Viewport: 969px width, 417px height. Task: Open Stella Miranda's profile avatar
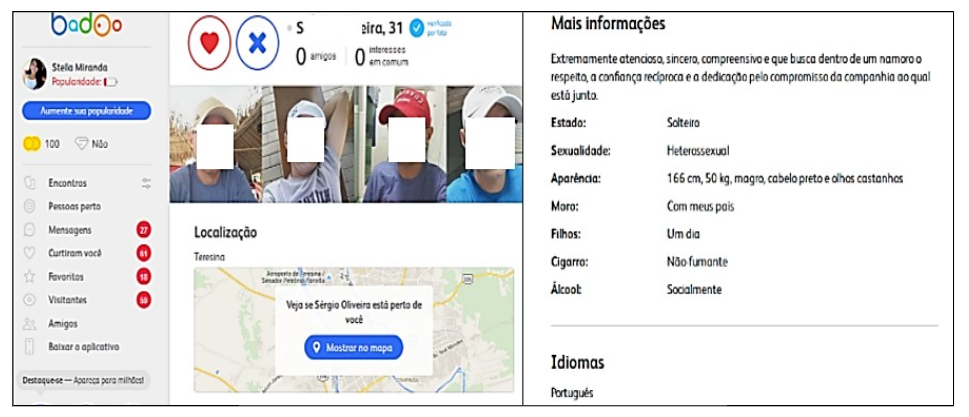(x=35, y=74)
